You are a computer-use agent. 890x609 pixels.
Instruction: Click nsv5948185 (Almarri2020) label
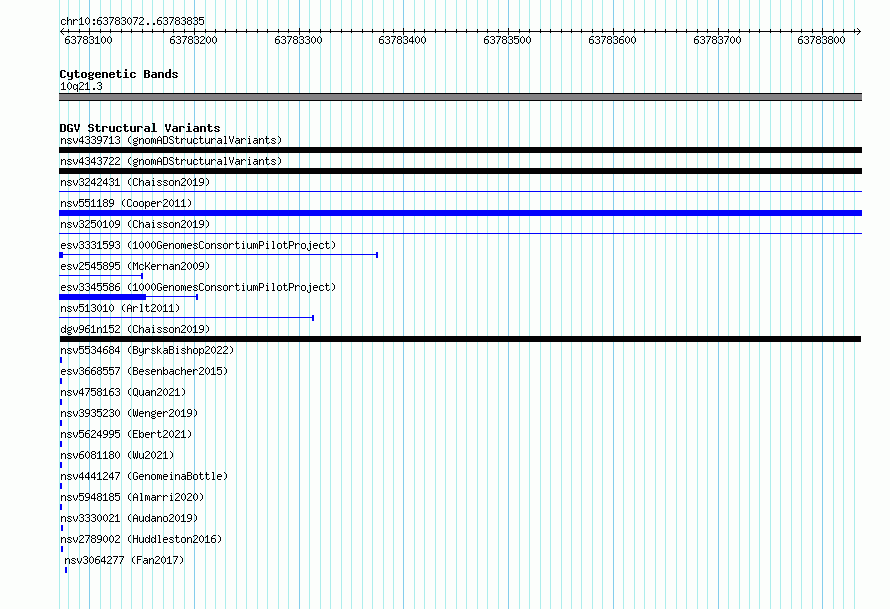tap(132, 497)
